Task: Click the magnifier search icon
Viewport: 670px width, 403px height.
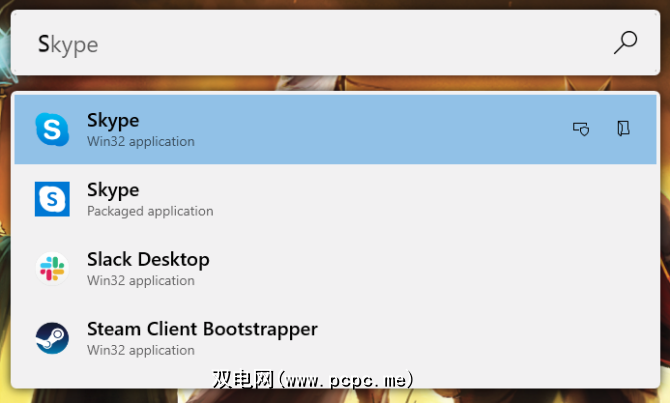Action: point(626,42)
